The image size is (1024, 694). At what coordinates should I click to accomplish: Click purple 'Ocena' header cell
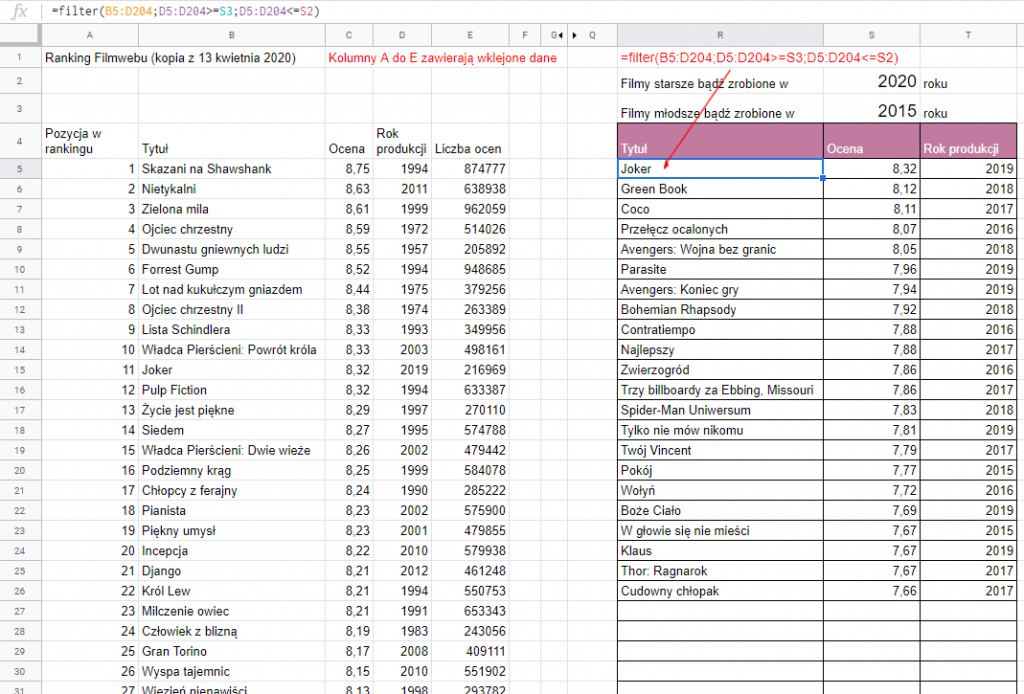(x=871, y=141)
